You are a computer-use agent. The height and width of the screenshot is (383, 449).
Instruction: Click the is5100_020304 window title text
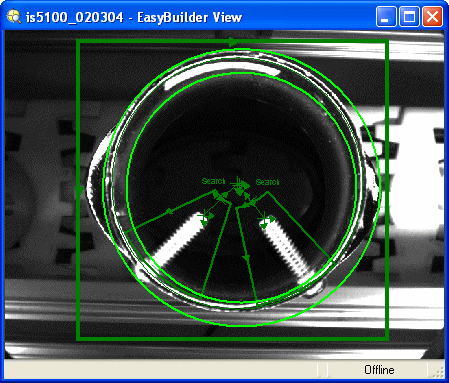click(x=75, y=17)
